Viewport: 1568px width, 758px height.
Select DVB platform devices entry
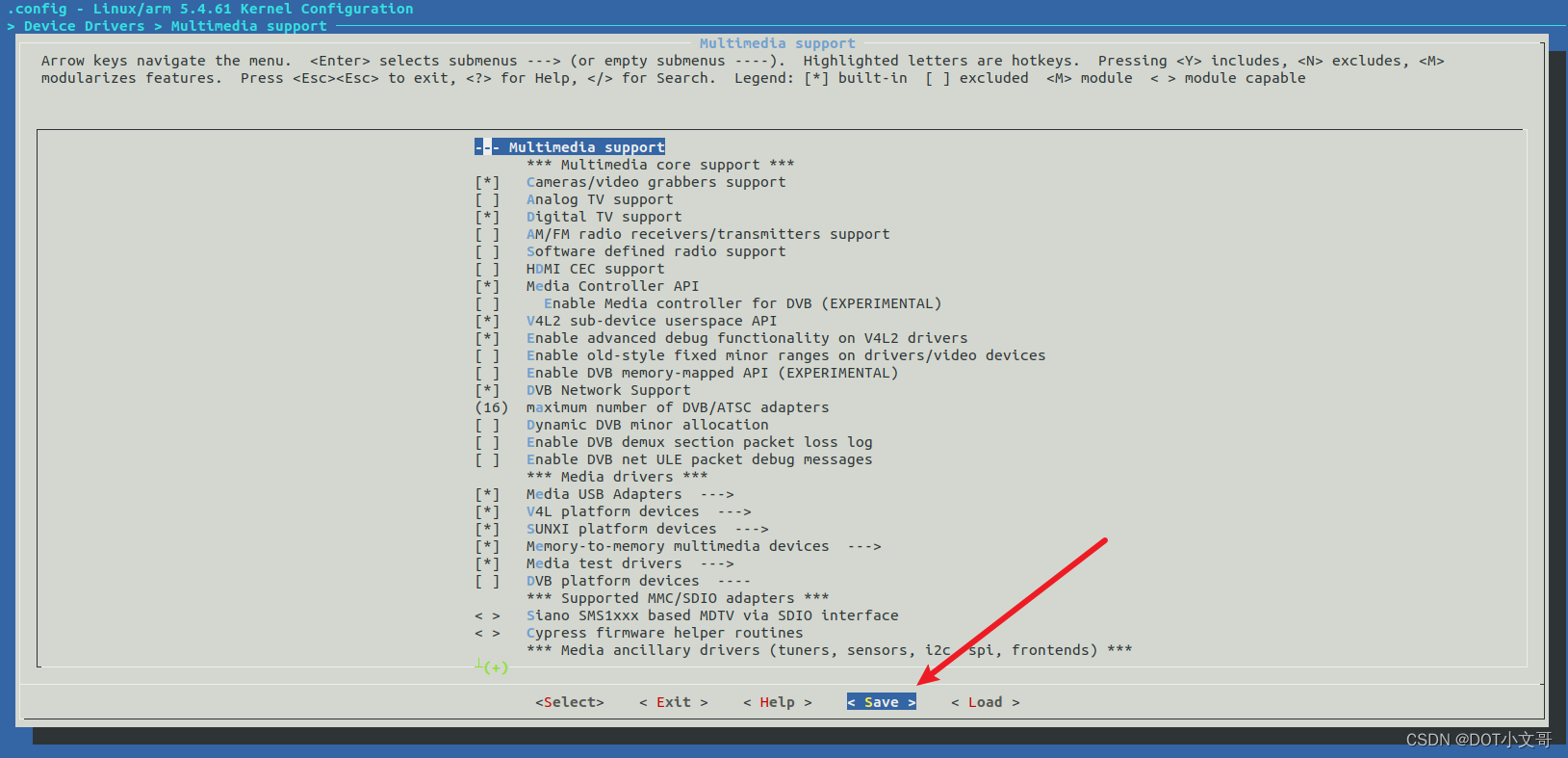(x=638, y=581)
